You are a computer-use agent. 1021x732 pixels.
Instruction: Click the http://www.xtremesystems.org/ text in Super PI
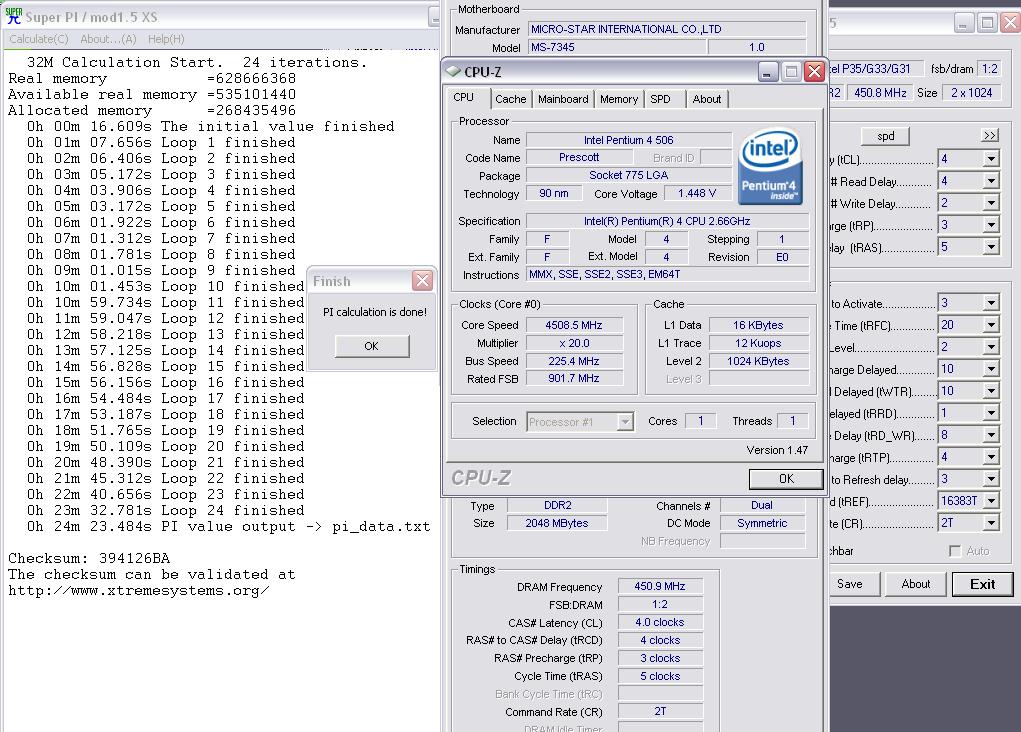[139, 591]
